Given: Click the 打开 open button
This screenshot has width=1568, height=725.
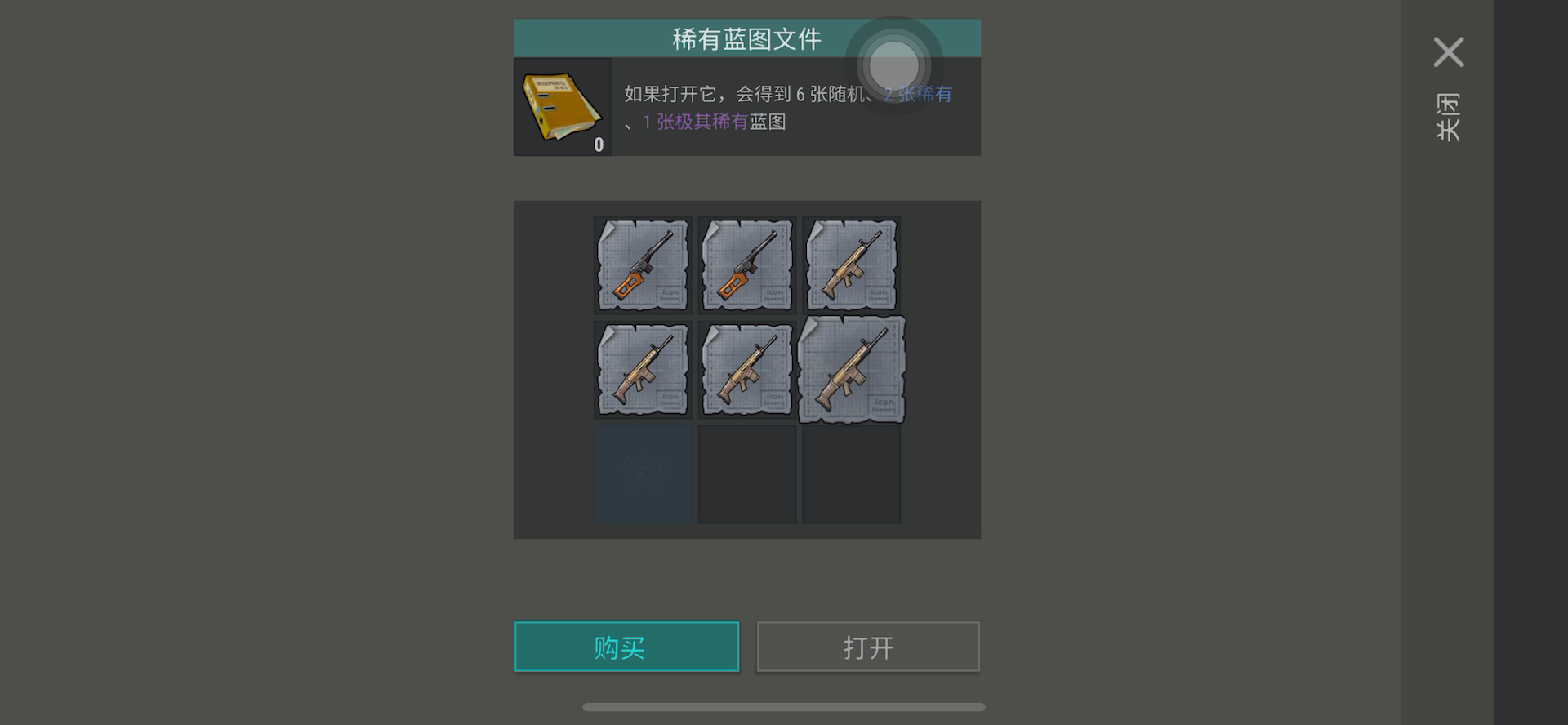Looking at the screenshot, I should click(x=868, y=647).
